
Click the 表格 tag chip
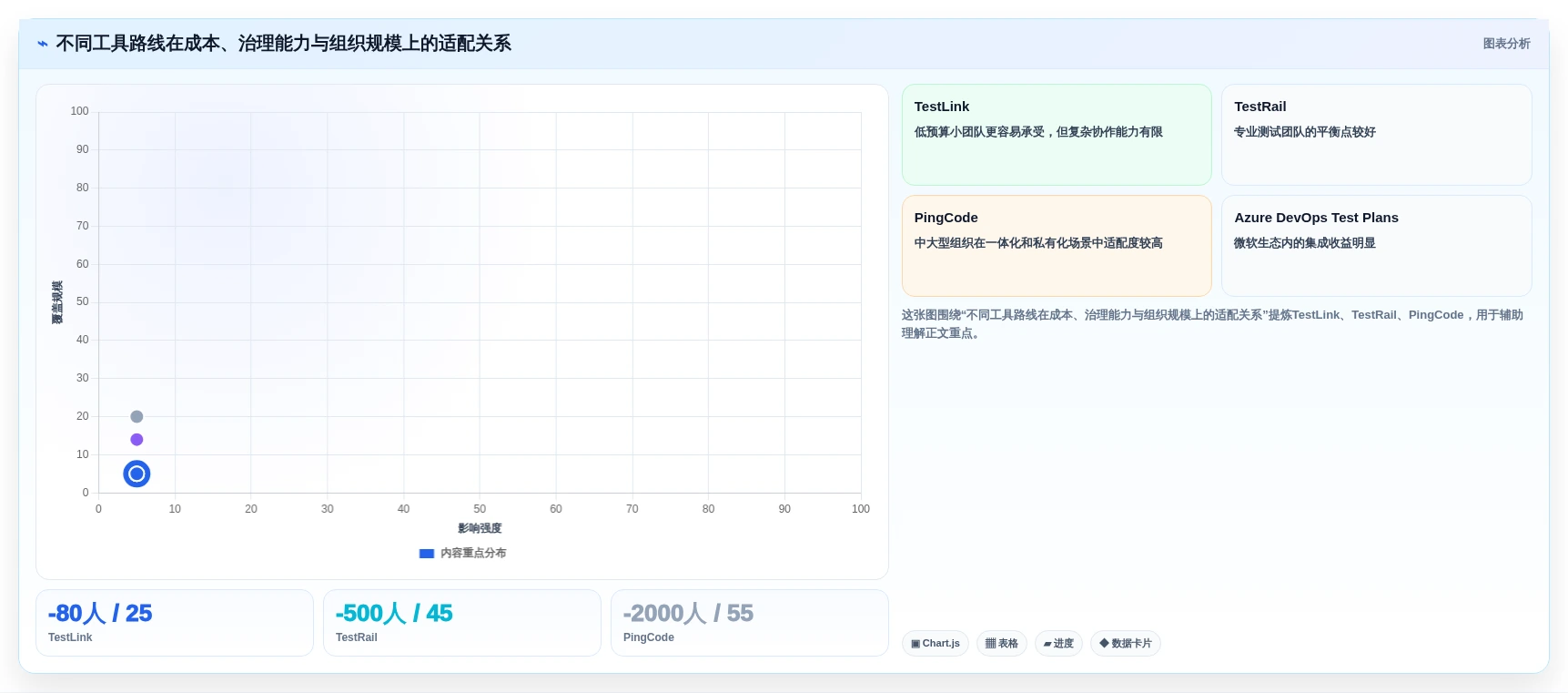pyautogui.click(x=1002, y=643)
